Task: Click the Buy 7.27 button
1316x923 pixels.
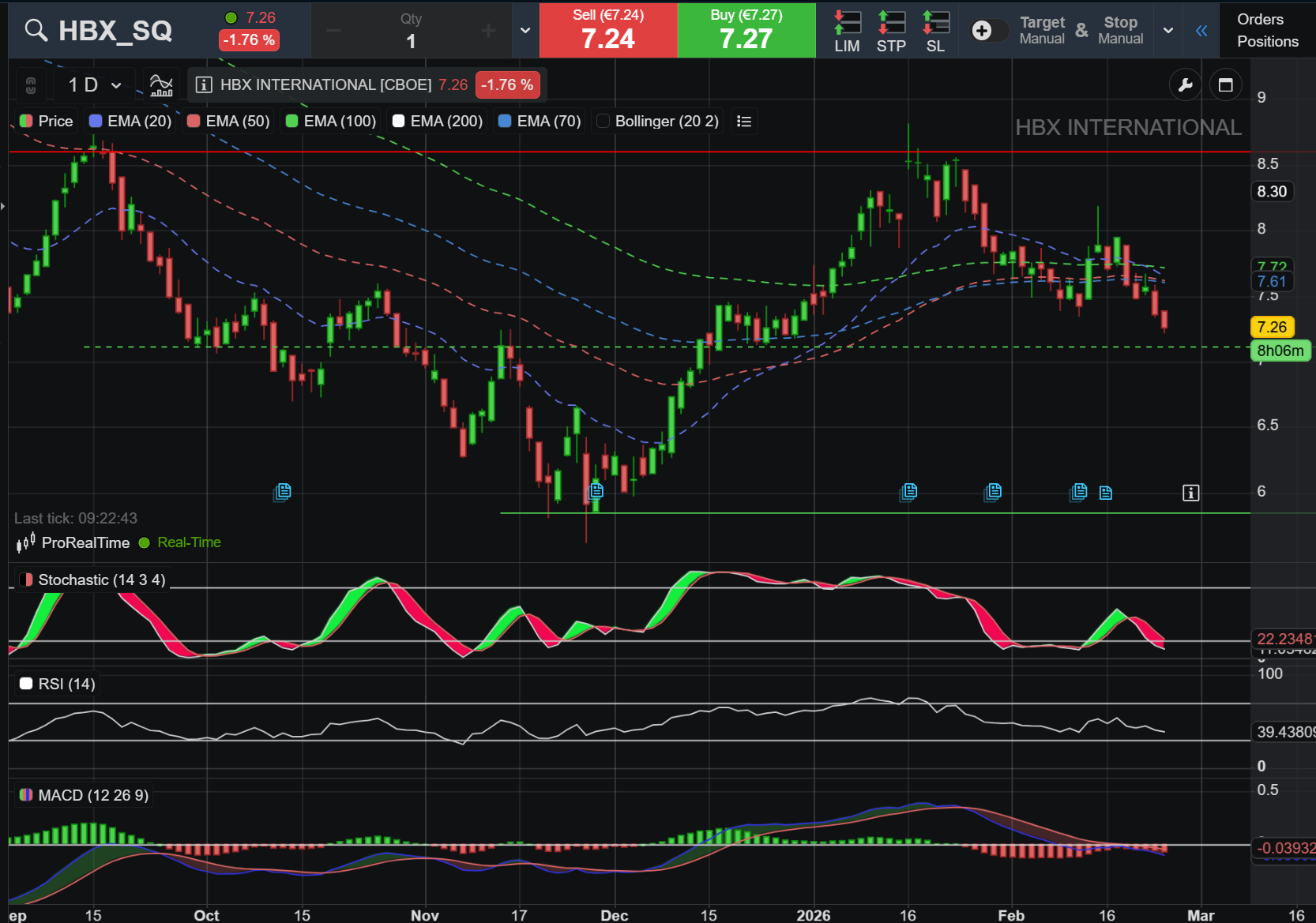Action: (x=746, y=30)
